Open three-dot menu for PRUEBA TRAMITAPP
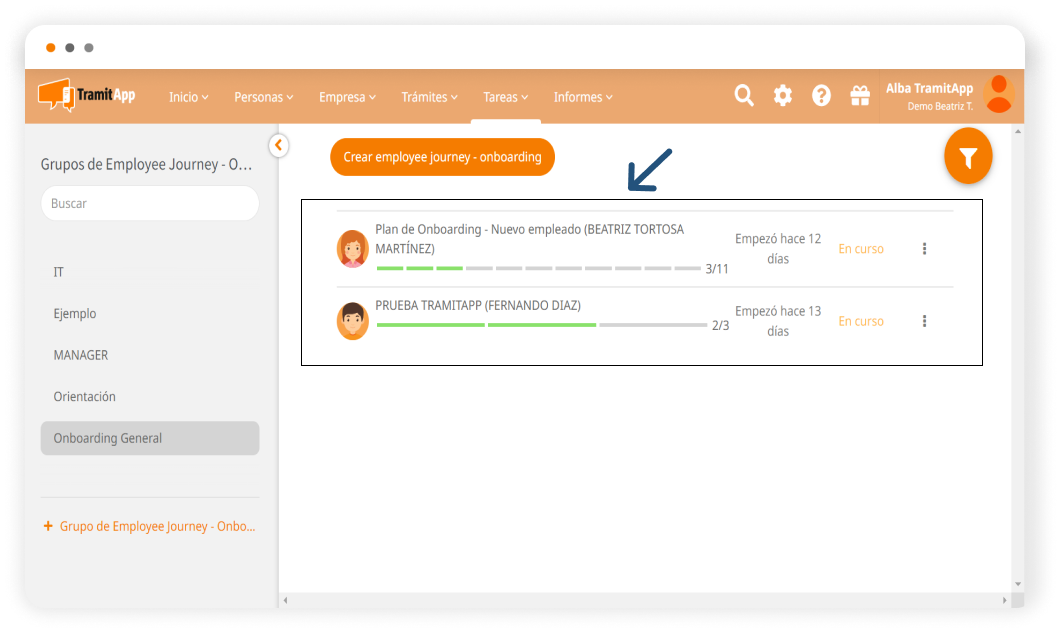The height and width of the screenshot is (633, 1061). [924, 321]
